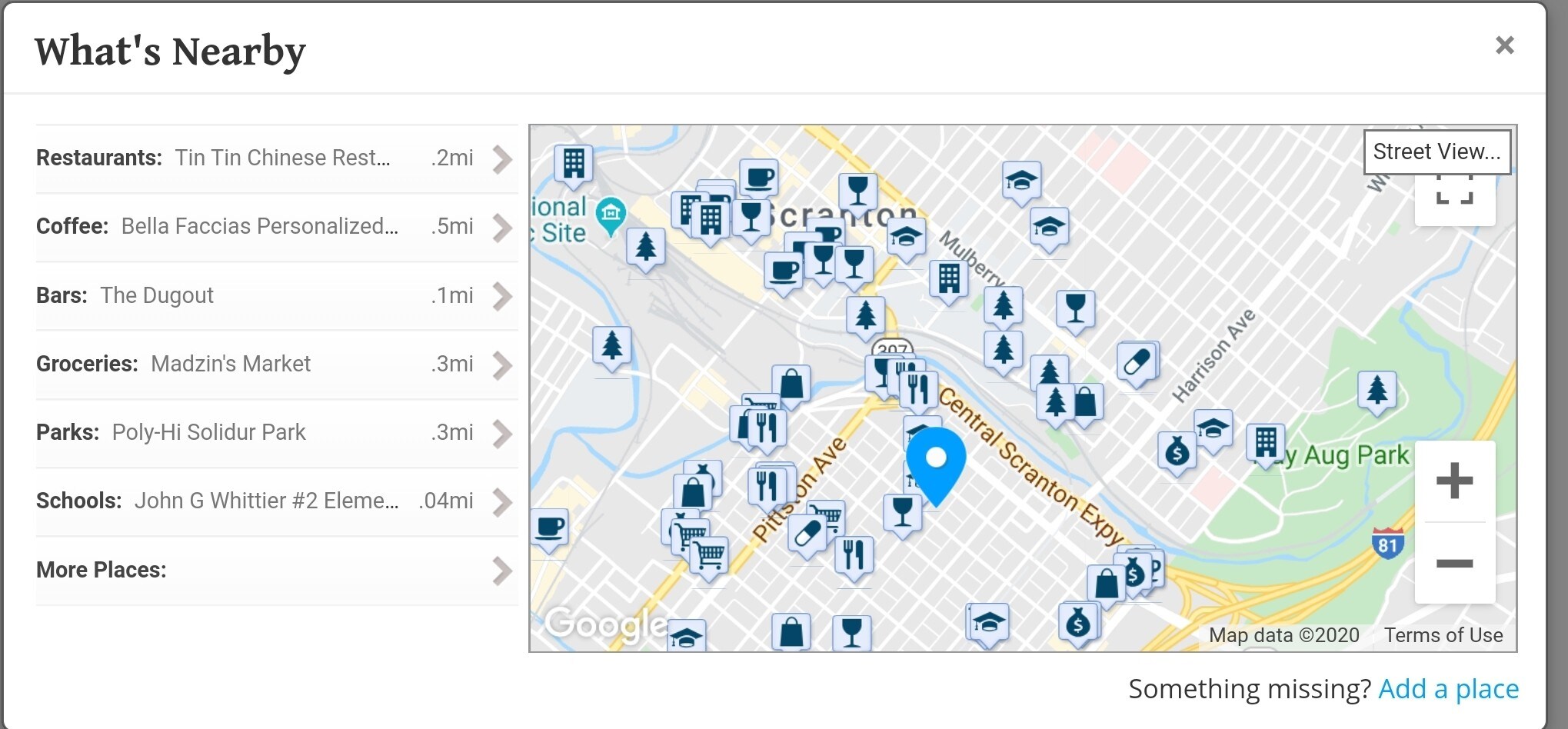Screen dimensions: 1568x729
Task: Expand the Coffee row chevron
Action: [x=502, y=228]
